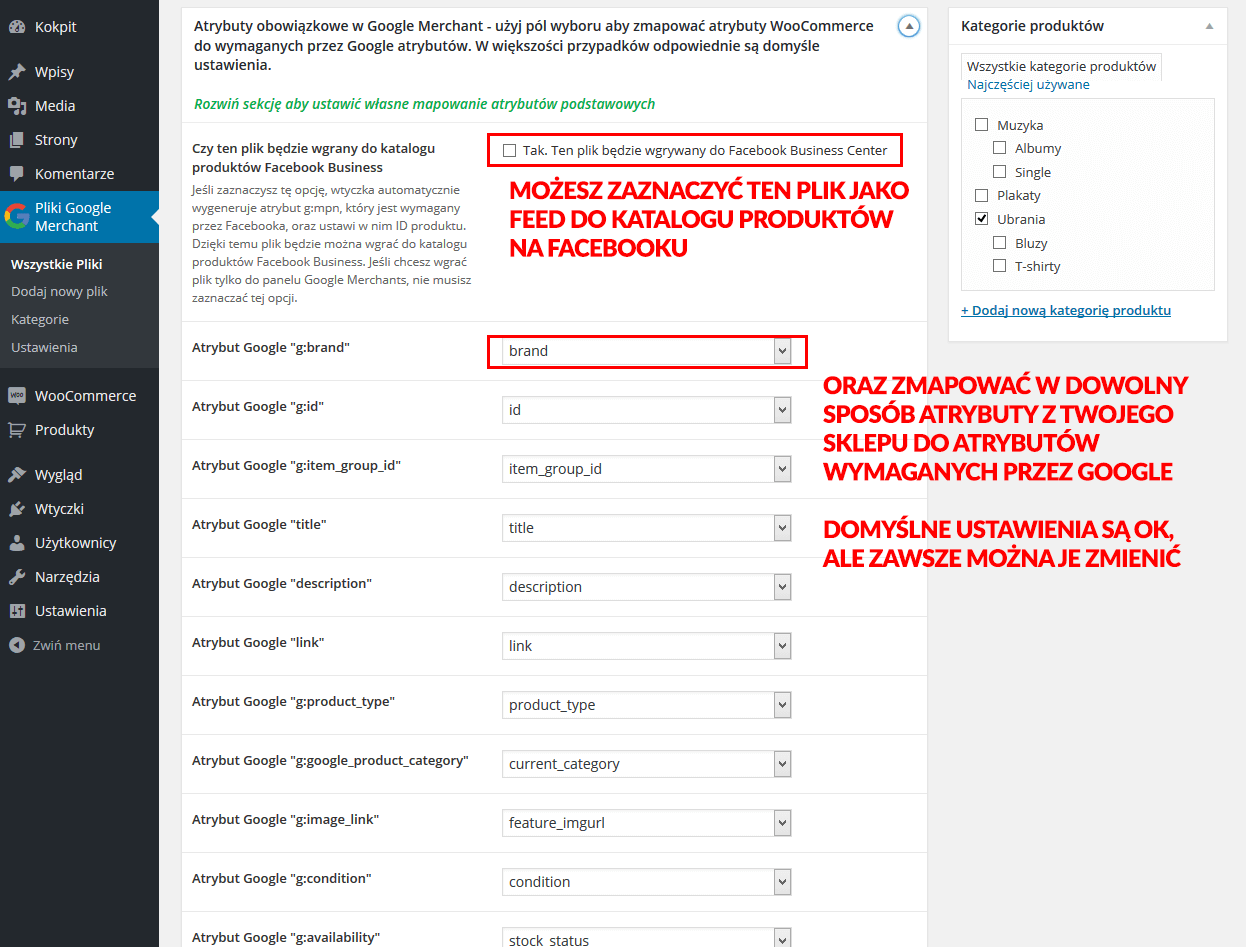Click the Wpisy pushpin icon
The image size is (1246, 947).
point(17,72)
